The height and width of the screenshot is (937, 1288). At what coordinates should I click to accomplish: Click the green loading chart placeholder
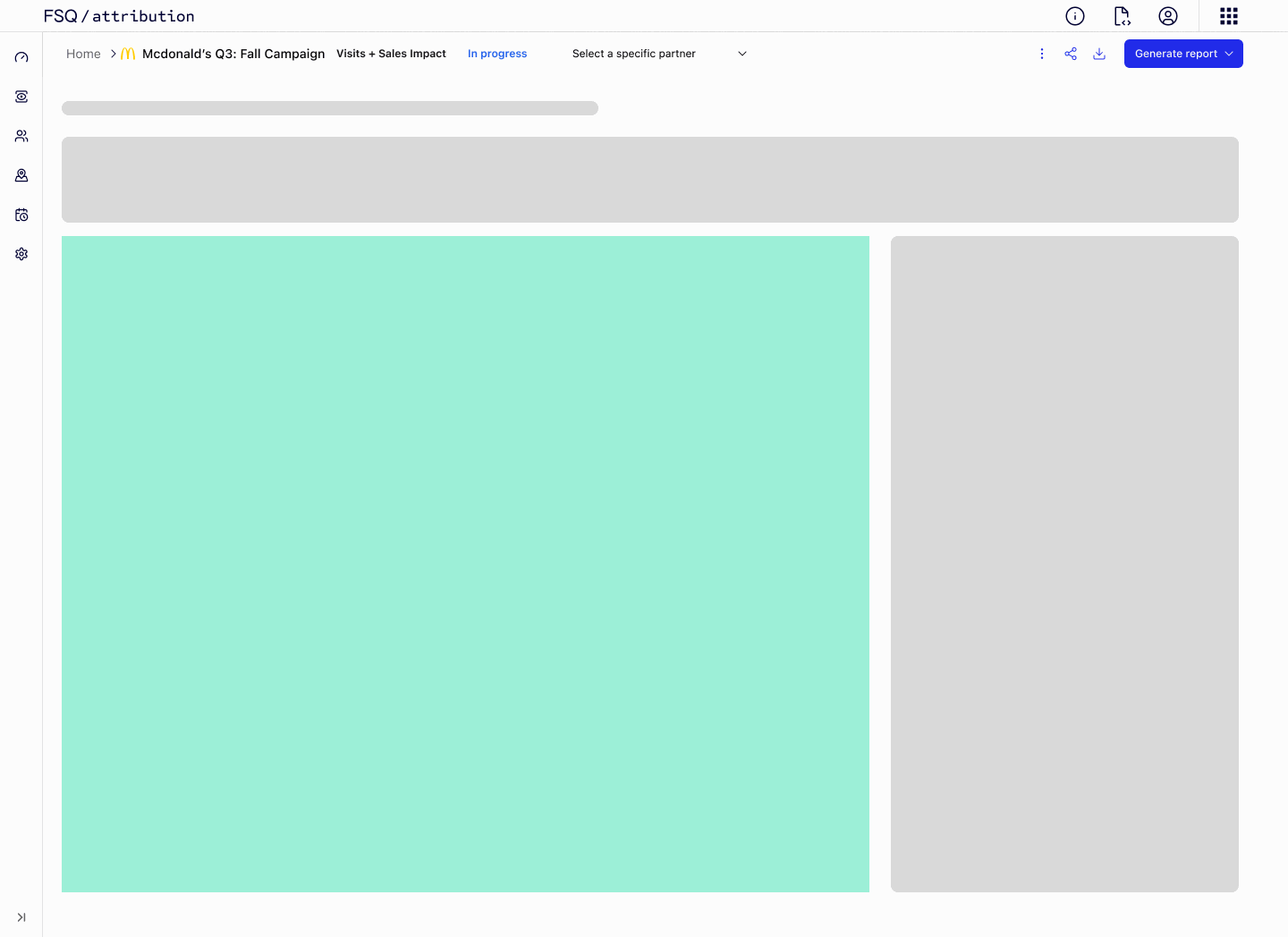click(x=465, y=563)
